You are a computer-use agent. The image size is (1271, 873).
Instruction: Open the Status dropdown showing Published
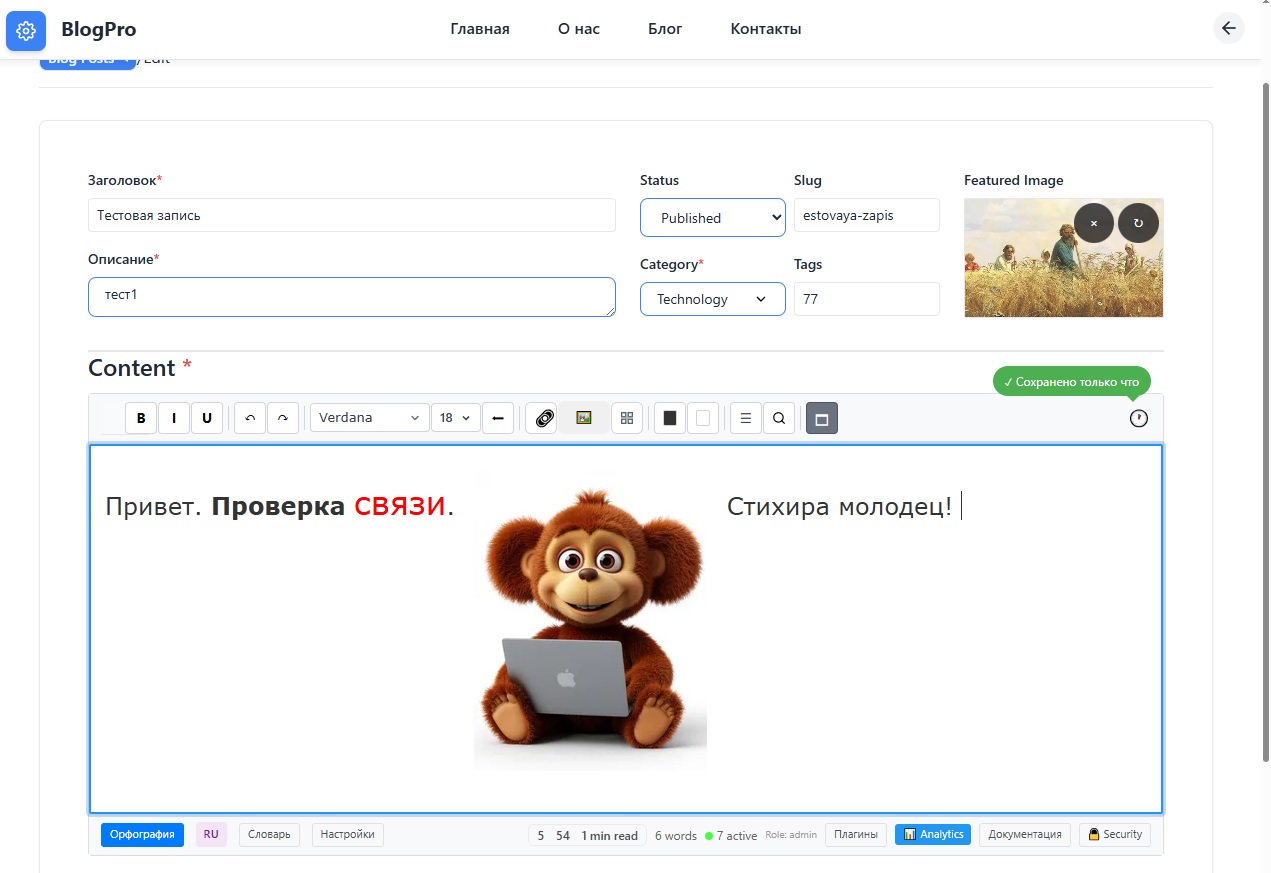tap(712, 217)
